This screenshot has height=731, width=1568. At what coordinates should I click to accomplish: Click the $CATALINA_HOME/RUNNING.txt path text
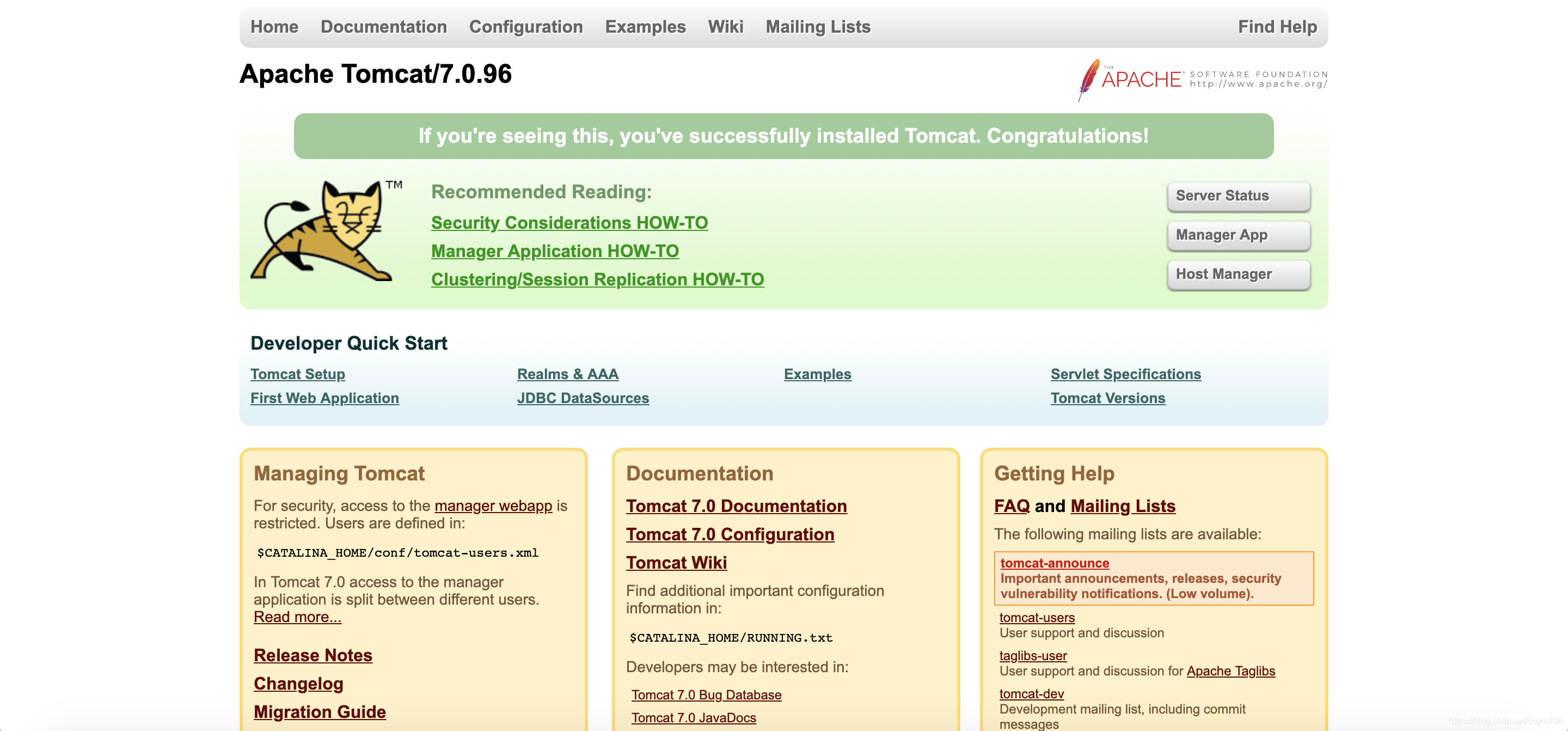[731, 638]
